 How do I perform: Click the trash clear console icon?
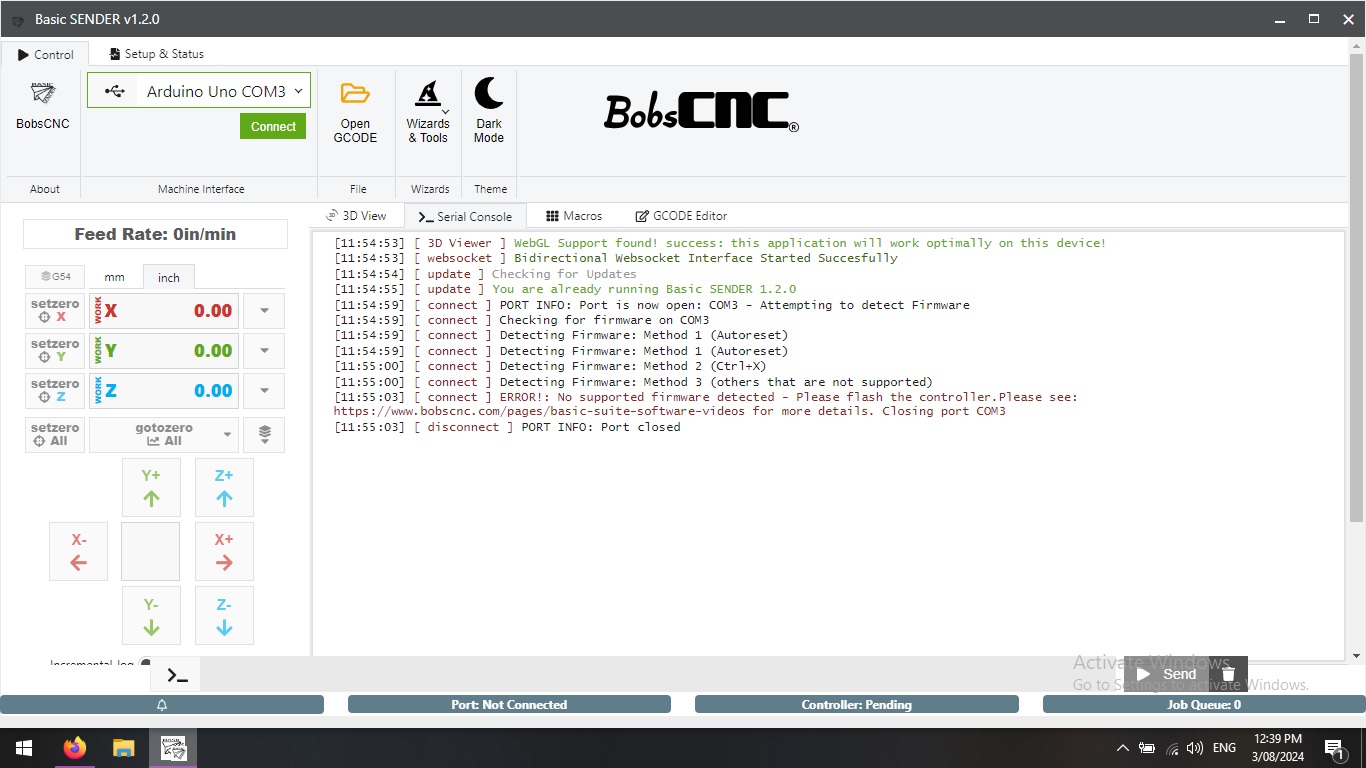coord(1228,674)
